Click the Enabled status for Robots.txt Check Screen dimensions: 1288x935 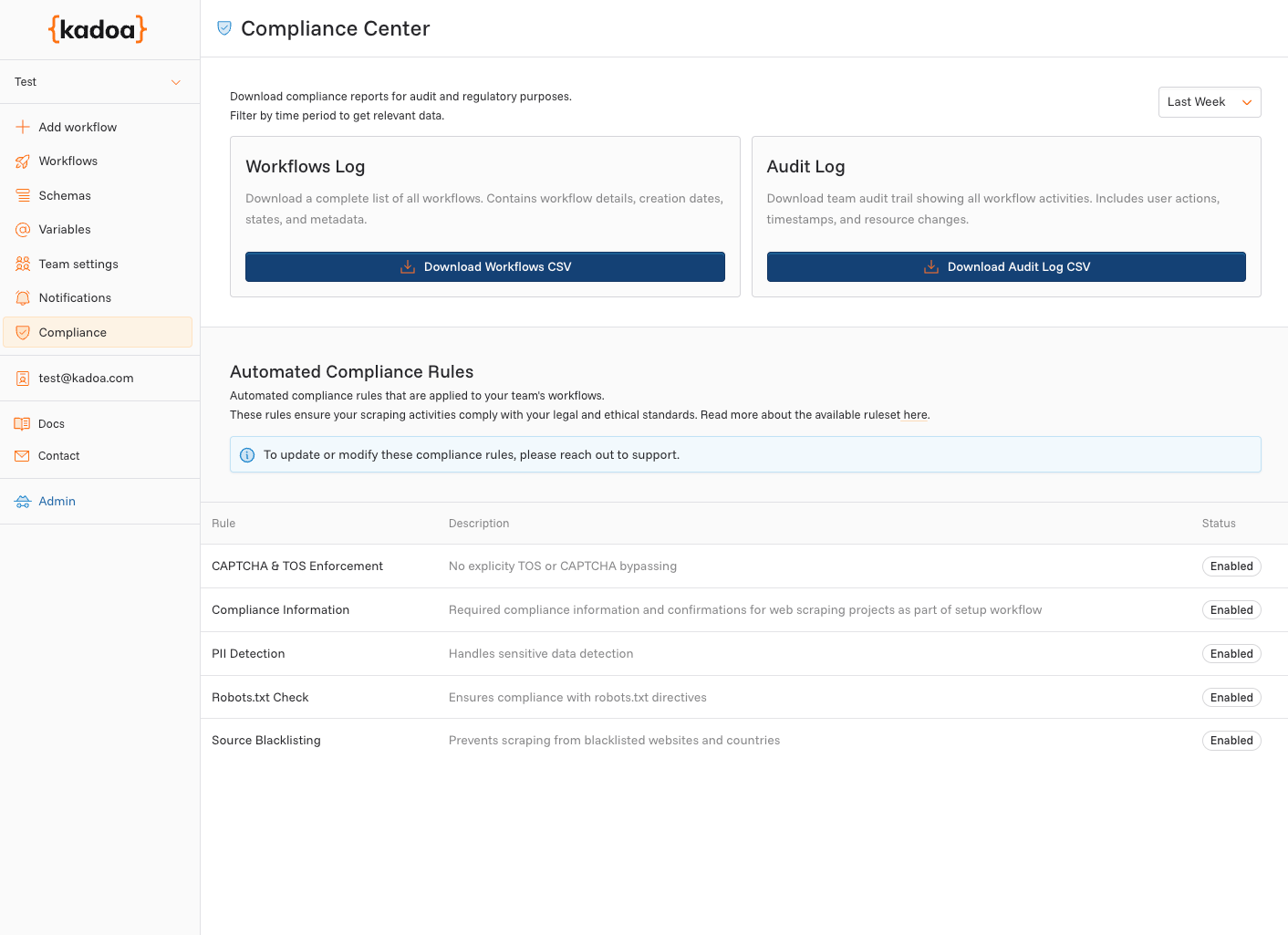pyautogui.click(x=1231, y=698)
